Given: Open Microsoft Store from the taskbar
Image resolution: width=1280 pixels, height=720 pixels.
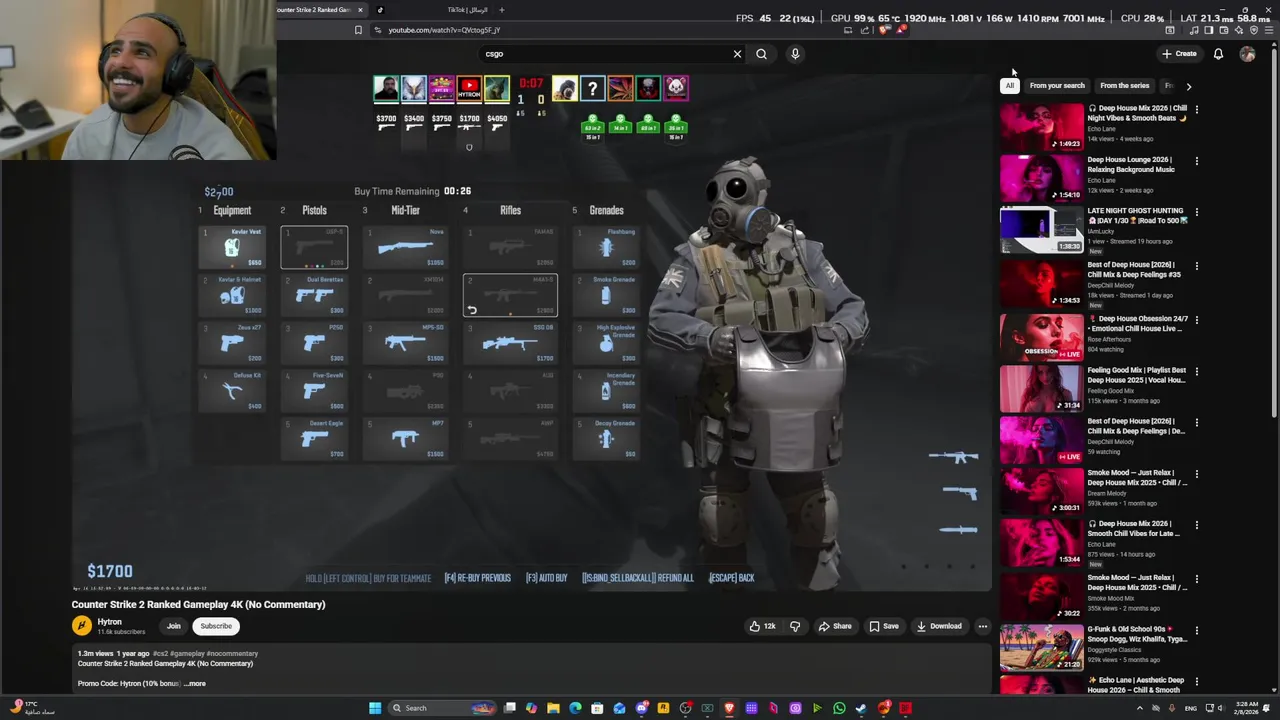Looking at the screenshot, I should (x=597, y=708).
